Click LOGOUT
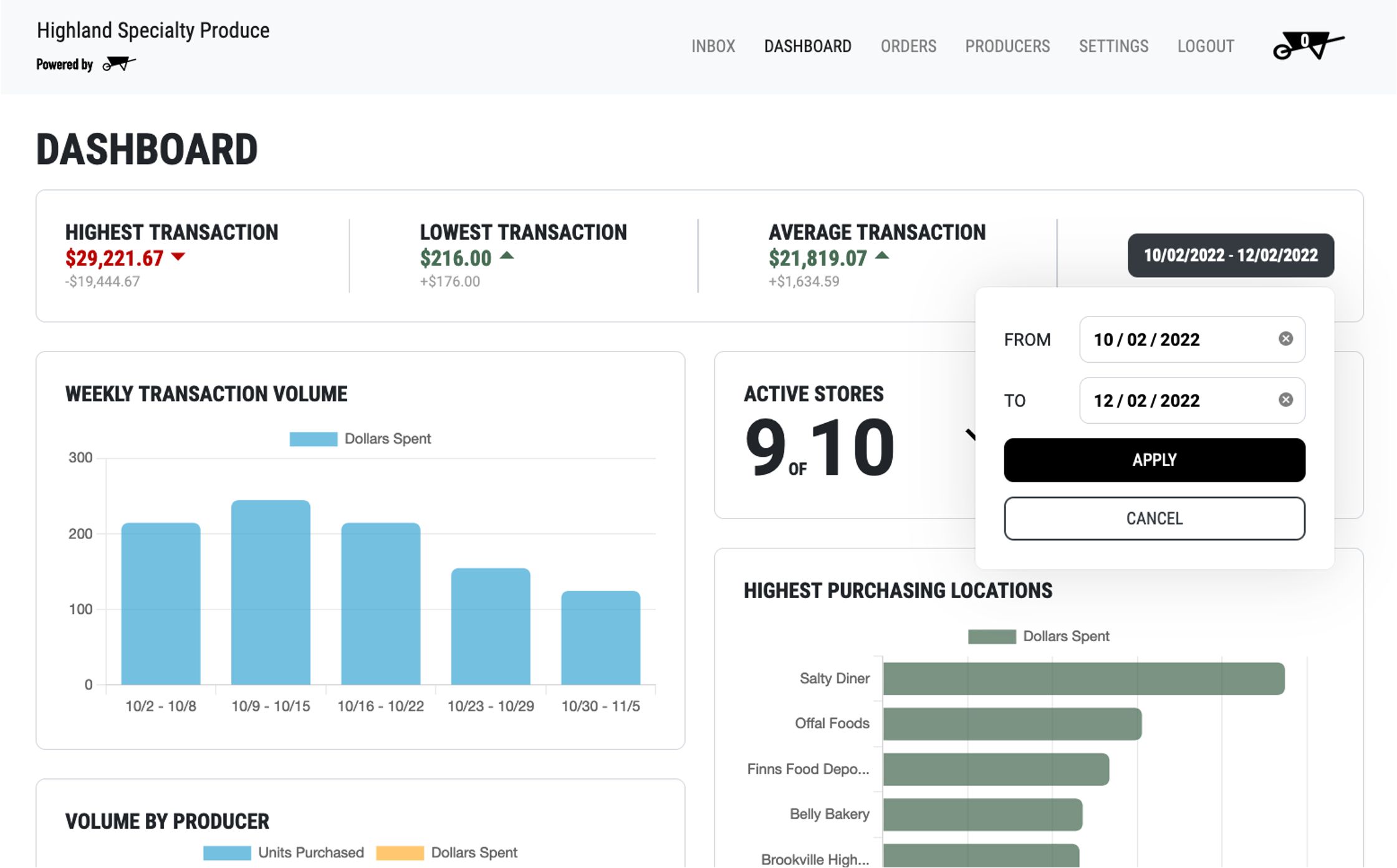 click(1206, 46)
